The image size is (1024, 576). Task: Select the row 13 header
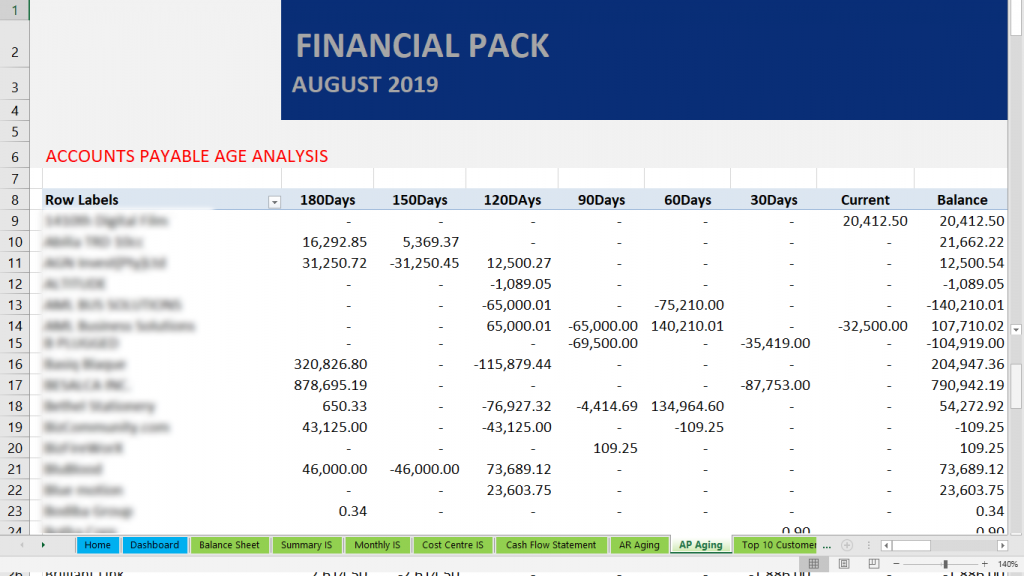pos(14,305)
